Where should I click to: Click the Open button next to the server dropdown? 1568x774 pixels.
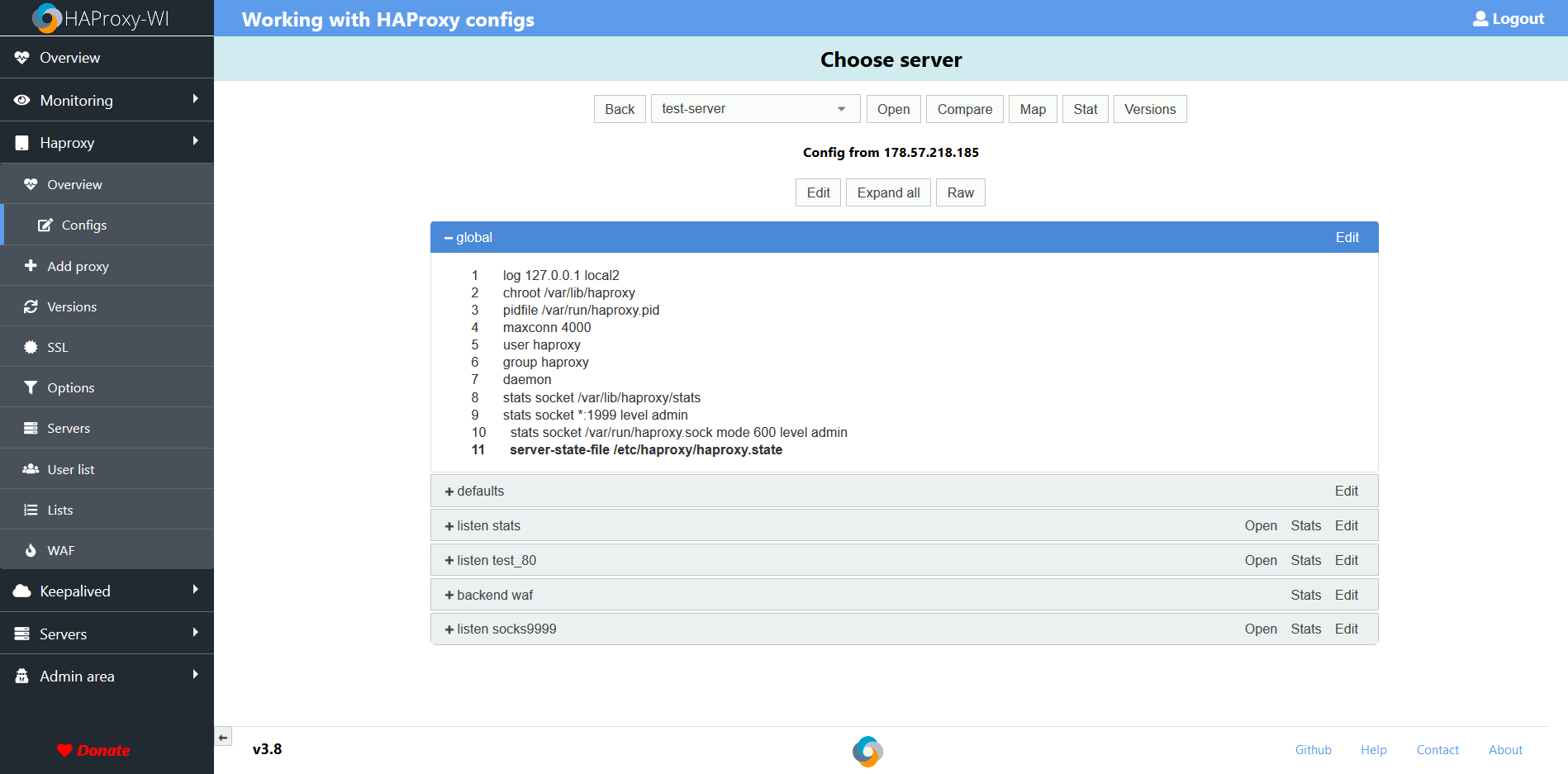893,109
